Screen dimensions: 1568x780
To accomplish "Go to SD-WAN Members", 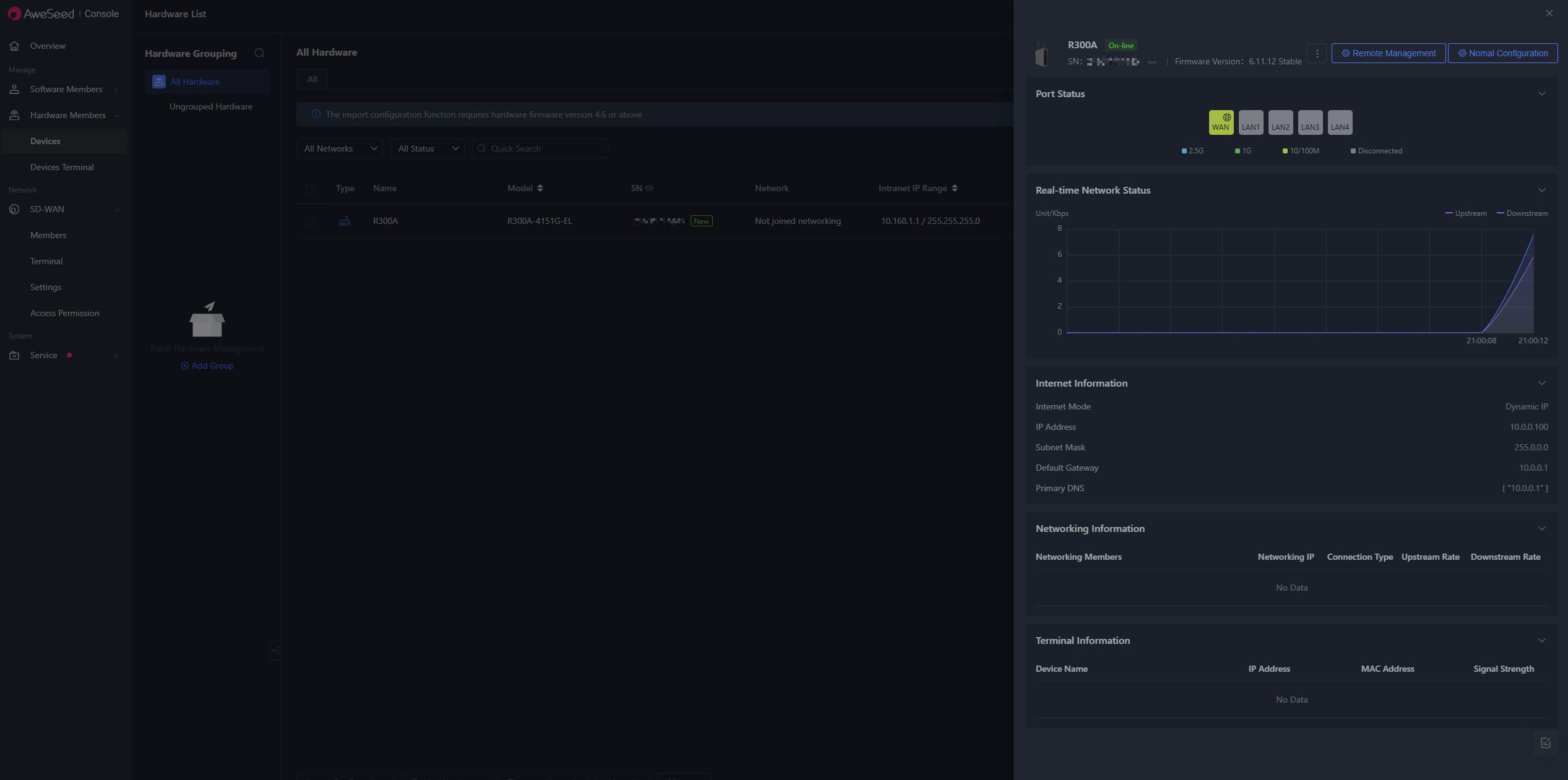I will tap(48, 235).
